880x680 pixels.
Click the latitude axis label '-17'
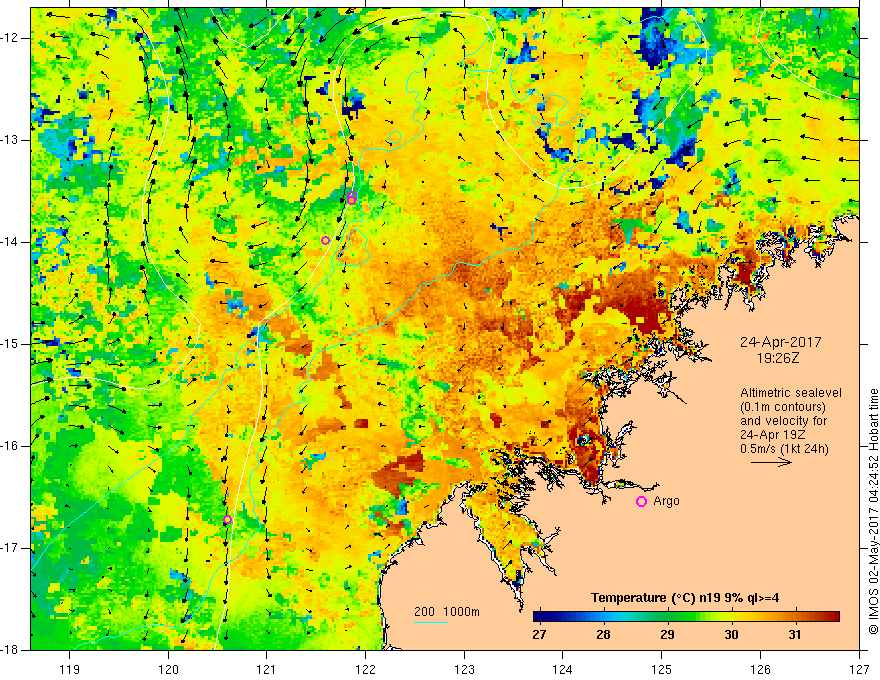pos(11,548)
